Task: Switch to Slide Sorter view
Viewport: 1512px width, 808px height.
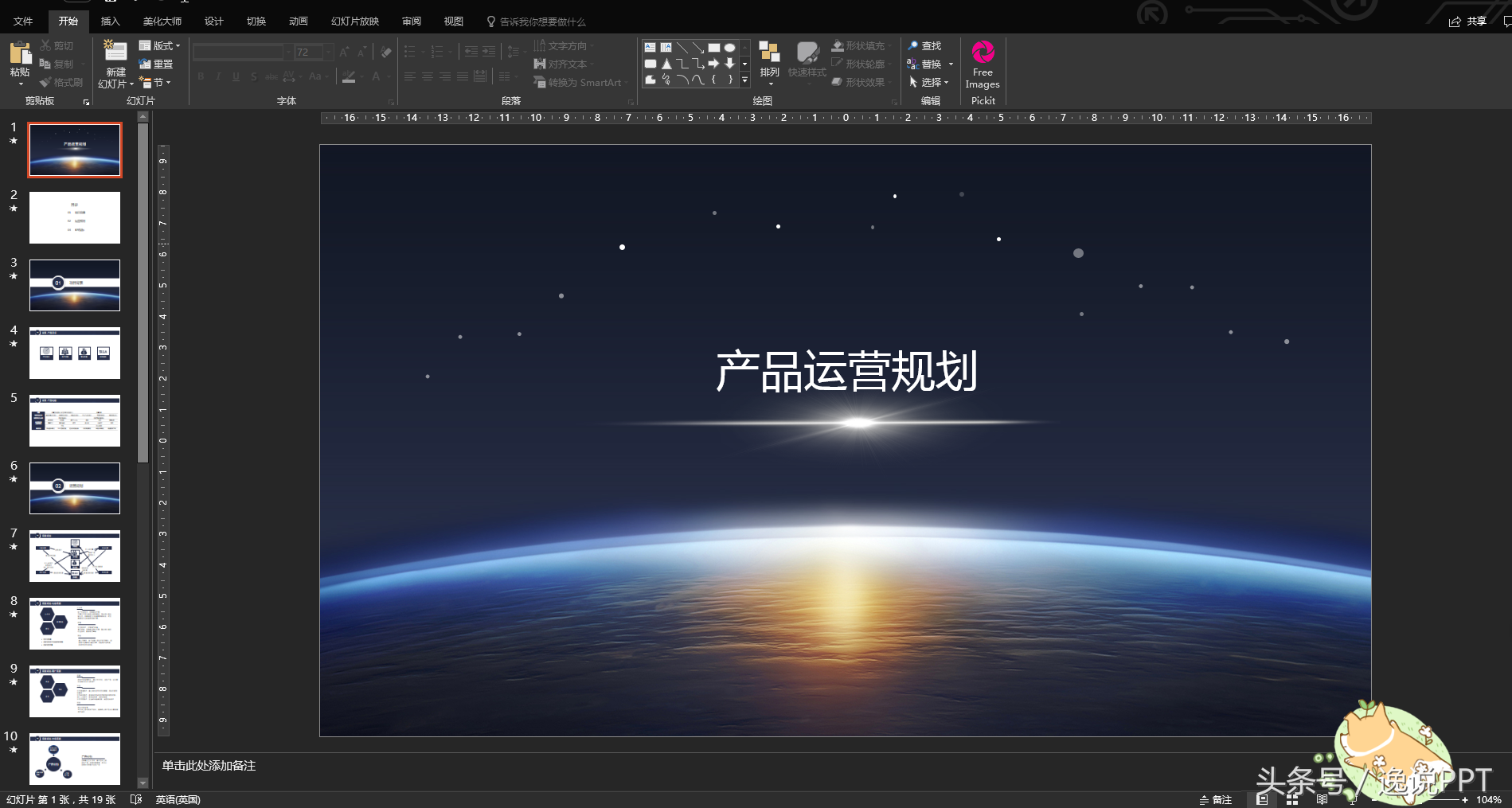Action: pos(1292,800)
